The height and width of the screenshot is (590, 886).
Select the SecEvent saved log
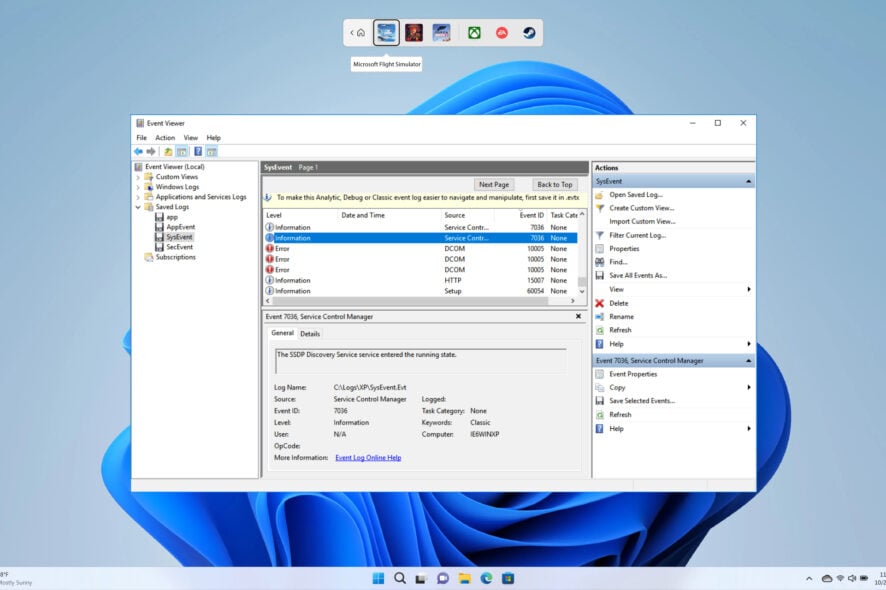pos(180,248)
